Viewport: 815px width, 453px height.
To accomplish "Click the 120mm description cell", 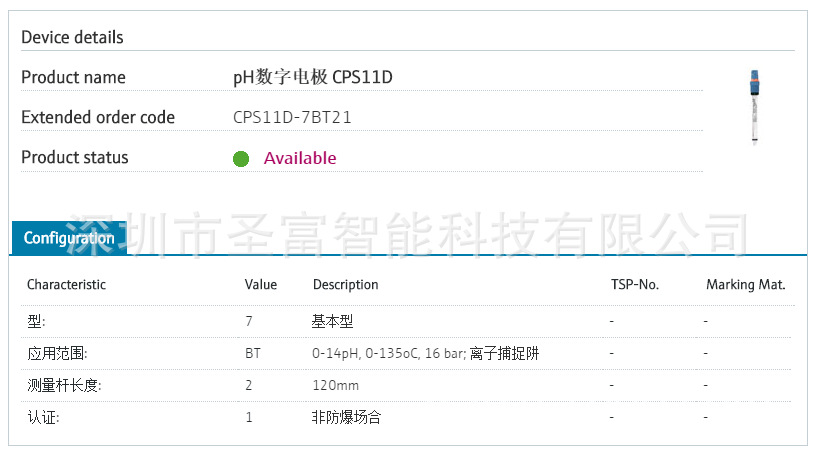I will coord(335,385).
